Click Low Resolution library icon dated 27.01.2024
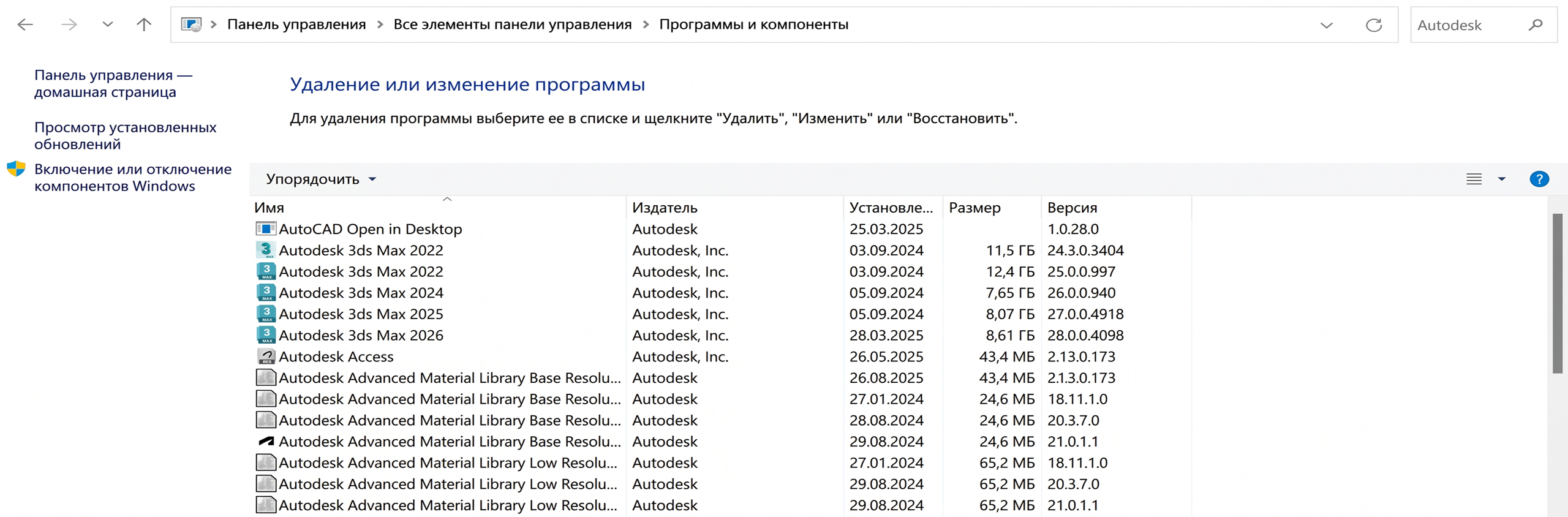Viewport: 1568px width, 517px height. click(x=266, y=462)
